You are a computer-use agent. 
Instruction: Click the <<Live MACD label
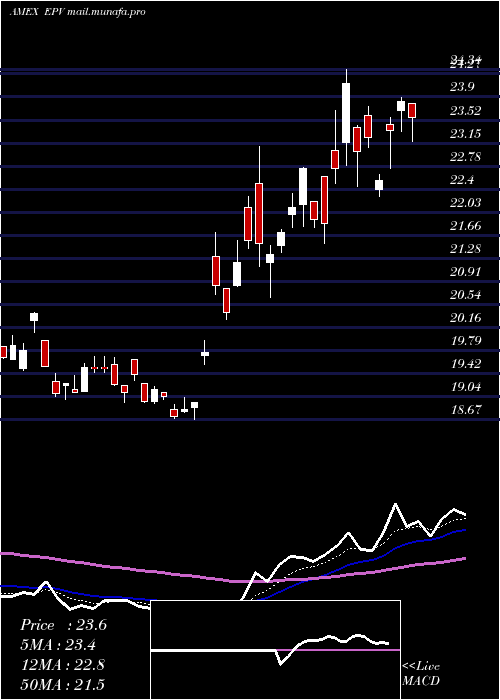[x=421, y=673]
